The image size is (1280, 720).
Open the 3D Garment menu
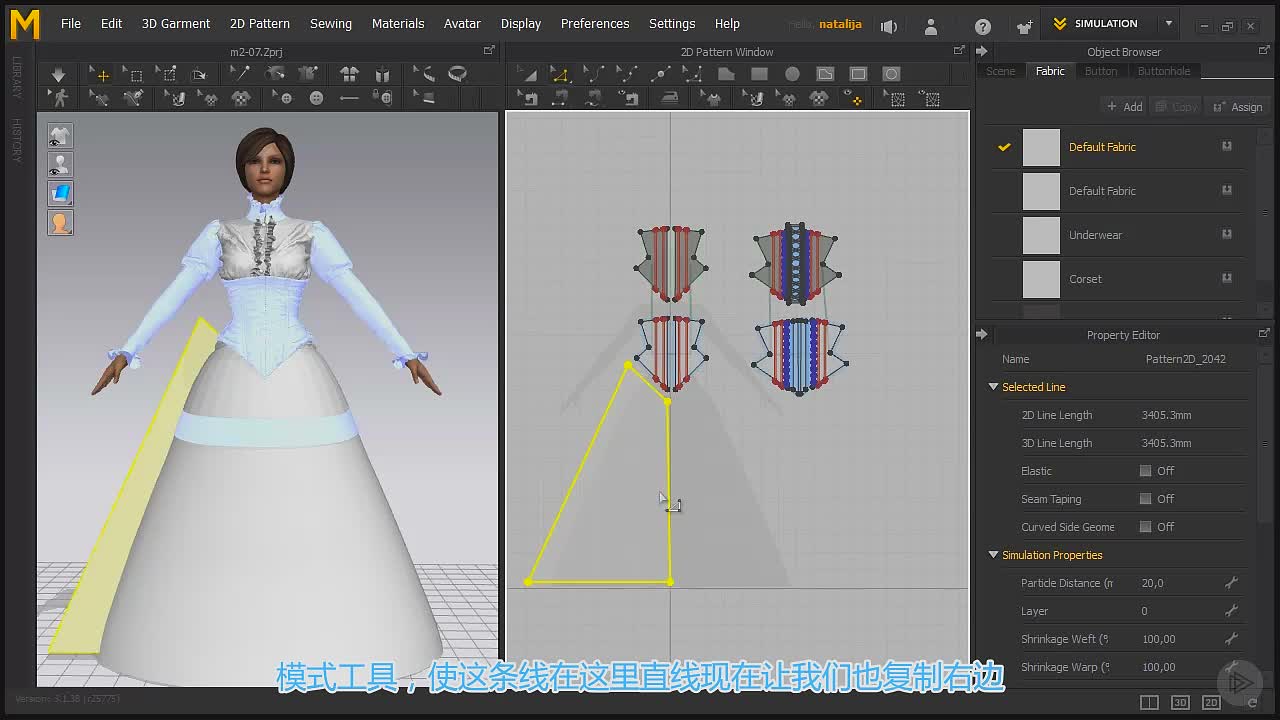point(176,23)
